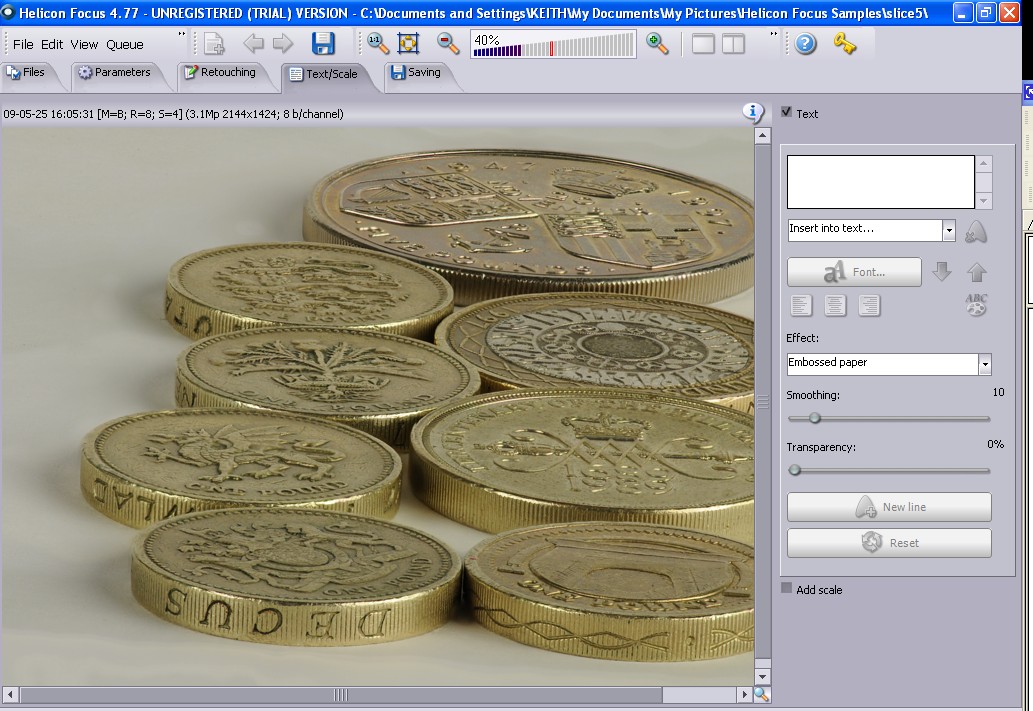Switch to the Parameters tab
Viewport: 1033px width, 711px height.
[x=116, y=72]
